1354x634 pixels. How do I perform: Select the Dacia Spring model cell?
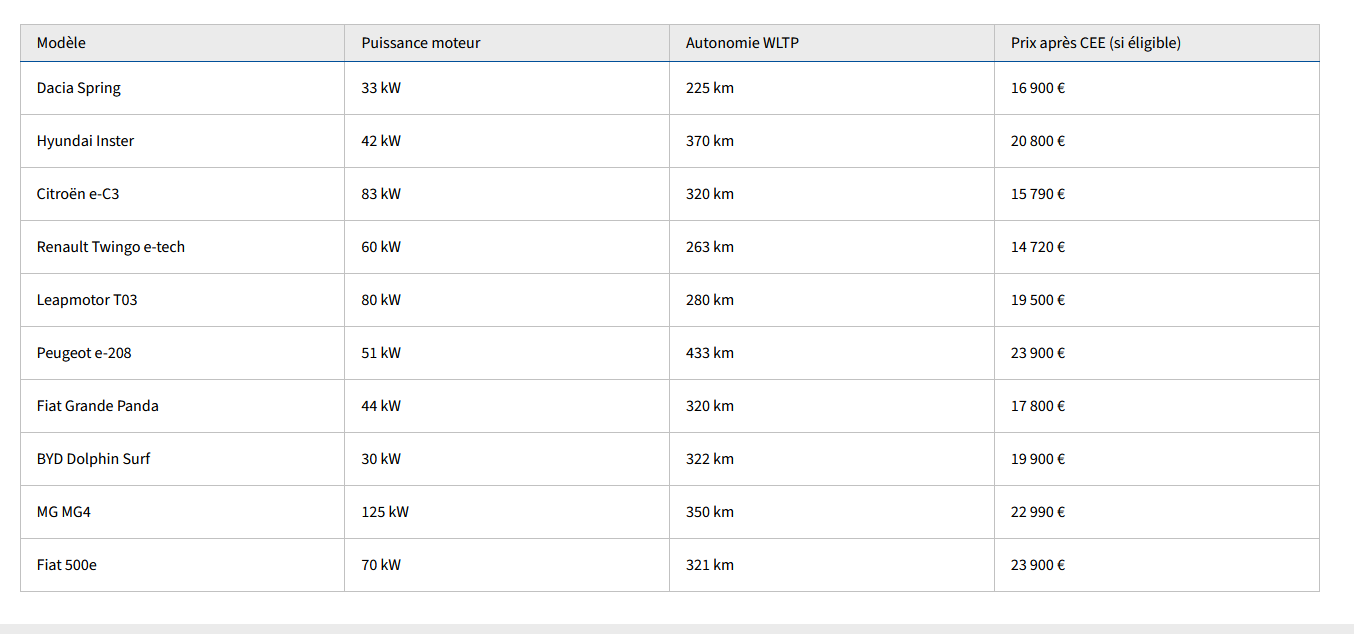tap(79, 88)
